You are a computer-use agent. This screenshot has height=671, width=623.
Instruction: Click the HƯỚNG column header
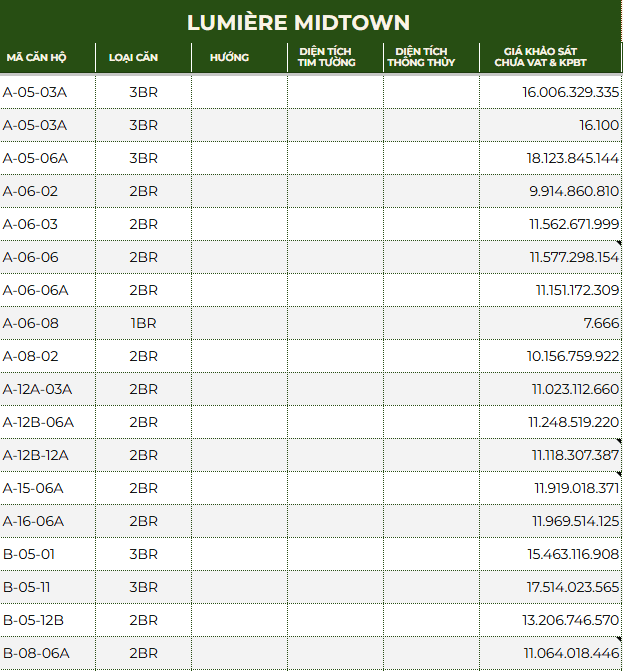tap(229, 57)
